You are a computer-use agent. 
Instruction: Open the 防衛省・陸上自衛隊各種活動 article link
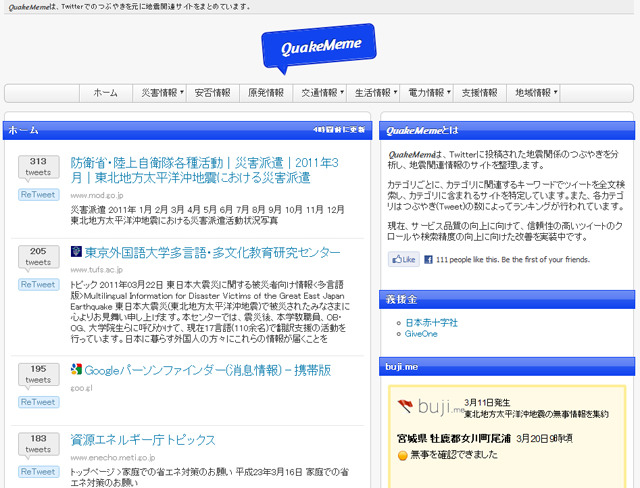[204, 170]
